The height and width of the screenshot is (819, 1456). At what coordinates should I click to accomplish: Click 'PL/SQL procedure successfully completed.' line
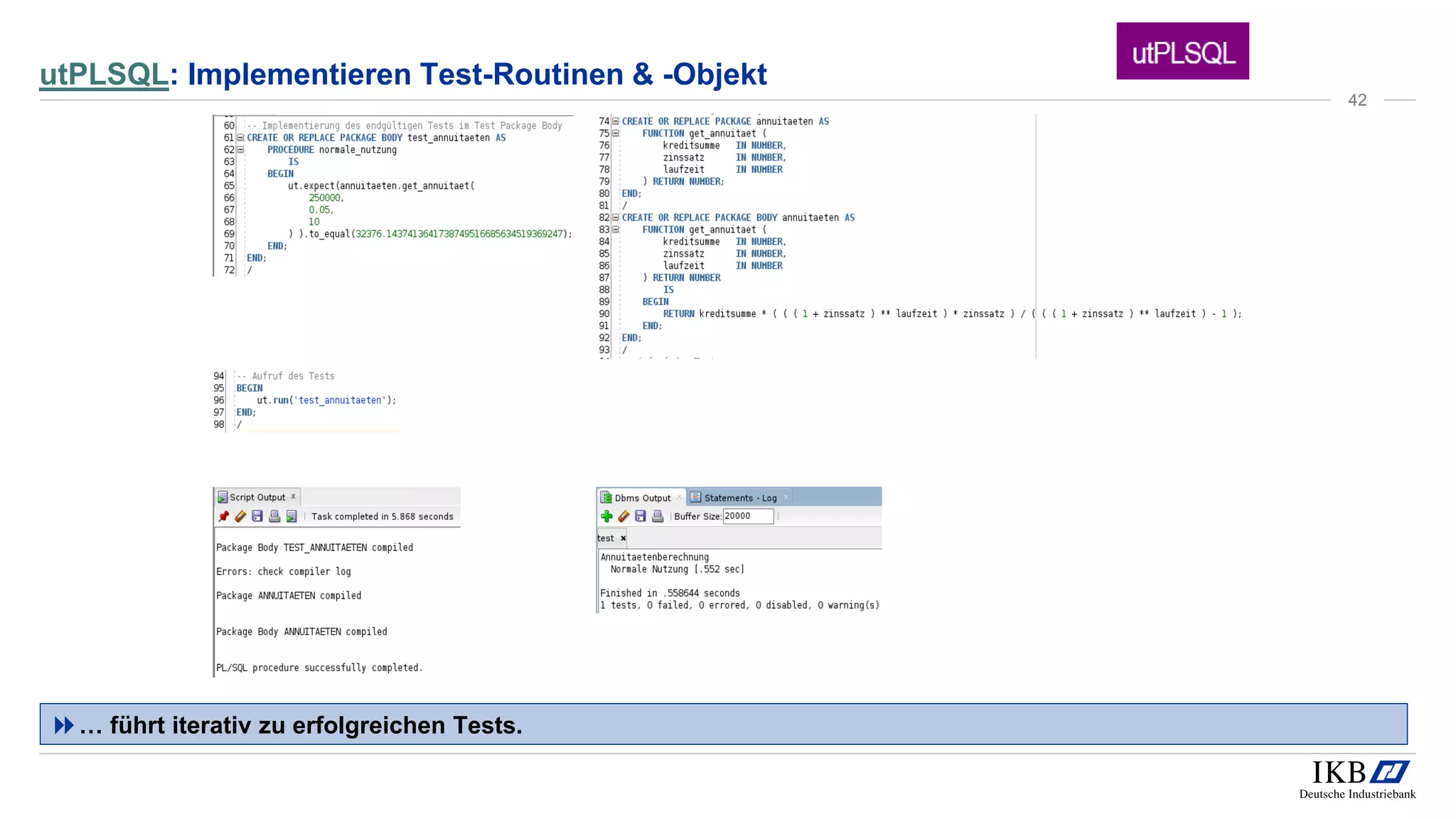pos(319,668)
